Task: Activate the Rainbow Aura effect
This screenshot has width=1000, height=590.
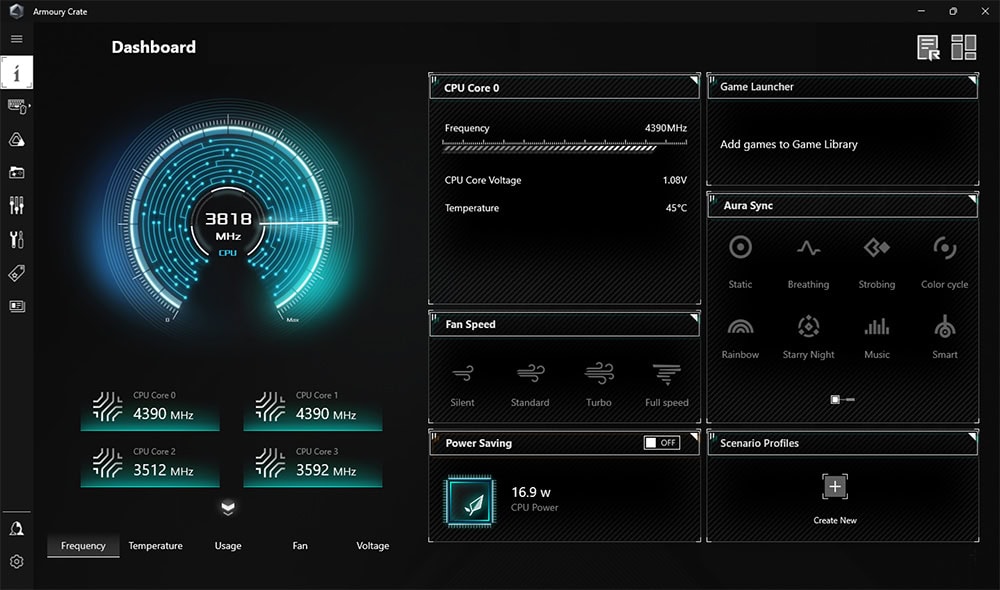Action: [740, 330]
